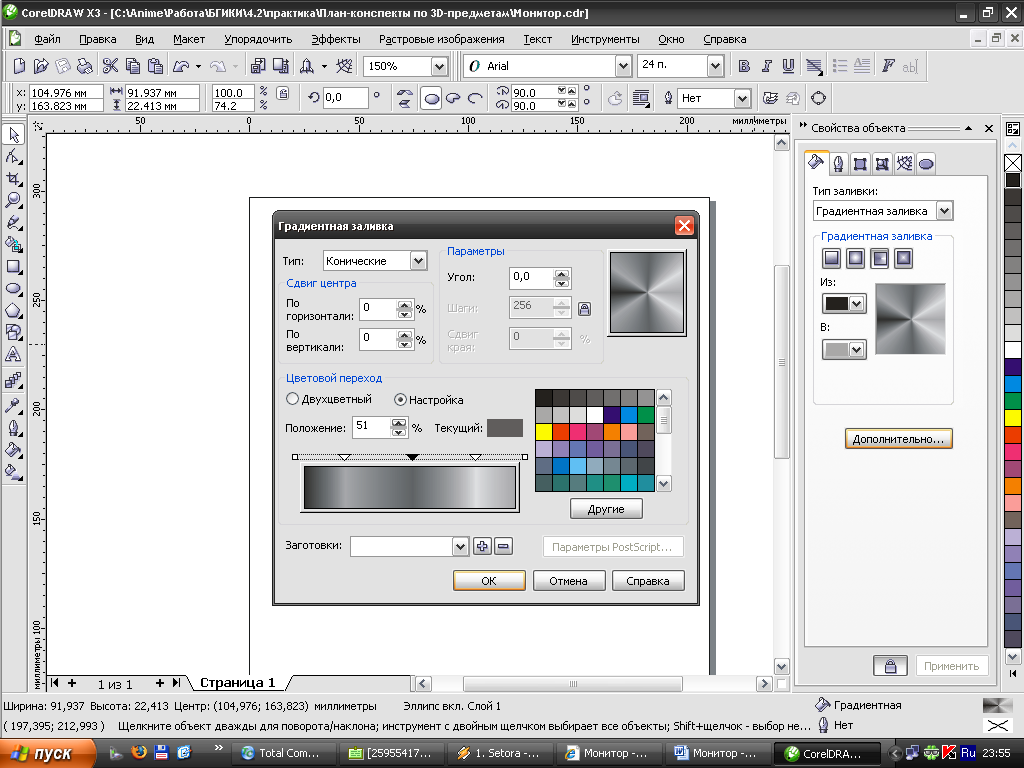Select the Polygon tool in toolbox
Viewport: 1024px width, 768px height.
click(x=14, y=311)
